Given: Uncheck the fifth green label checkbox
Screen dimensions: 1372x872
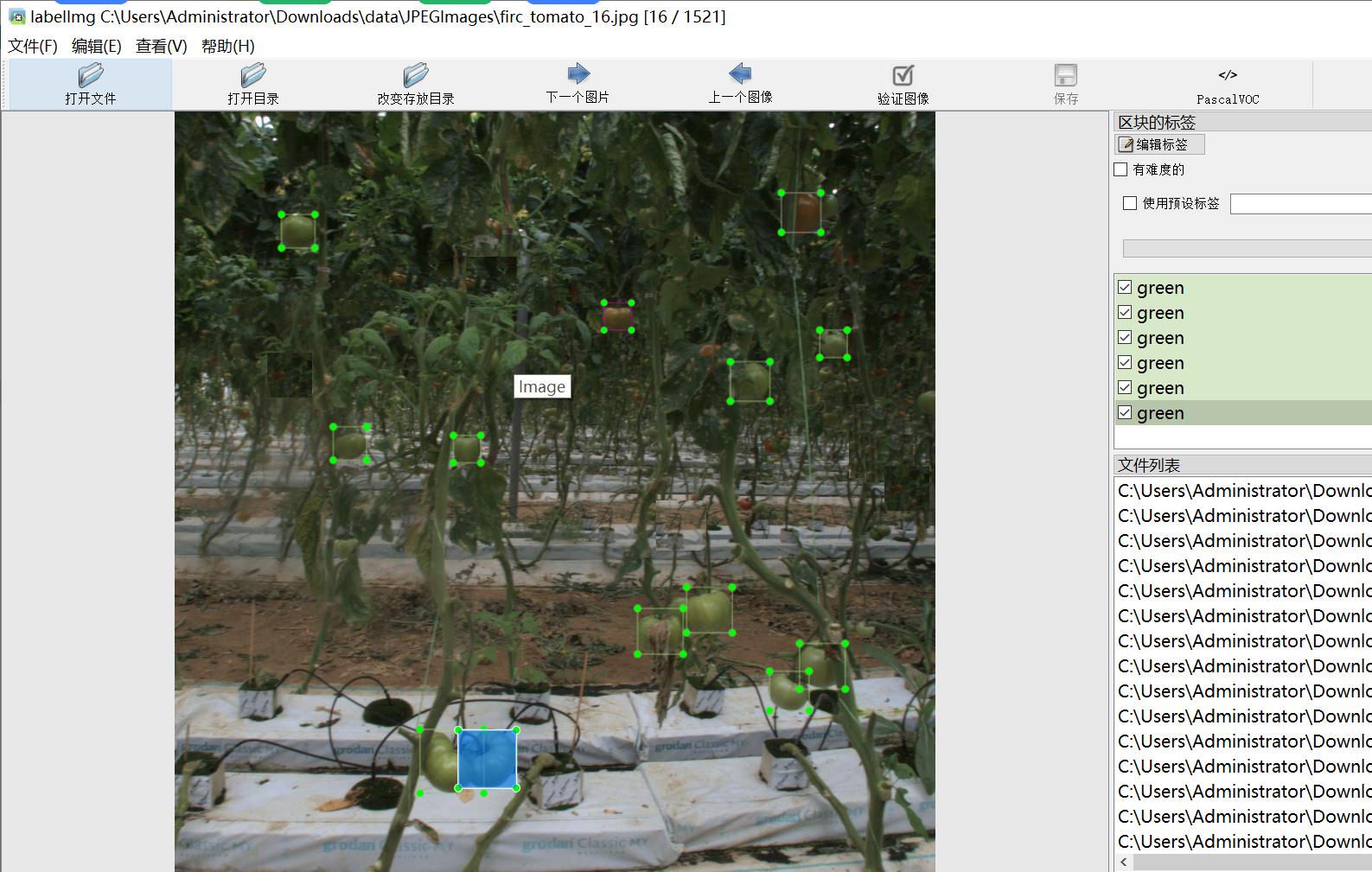Looking at the screenshot, I should pyautogui.click(x=1125, y=387).
